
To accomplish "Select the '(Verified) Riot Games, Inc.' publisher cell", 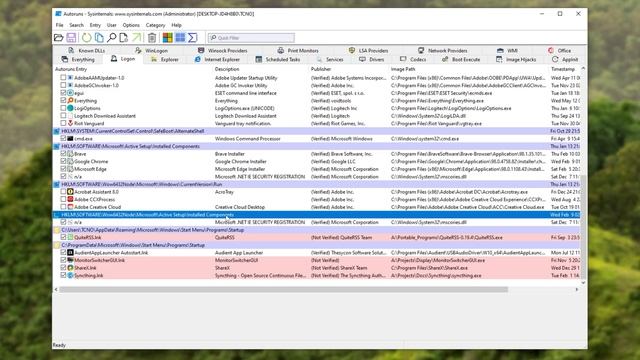I will [338, 123].
